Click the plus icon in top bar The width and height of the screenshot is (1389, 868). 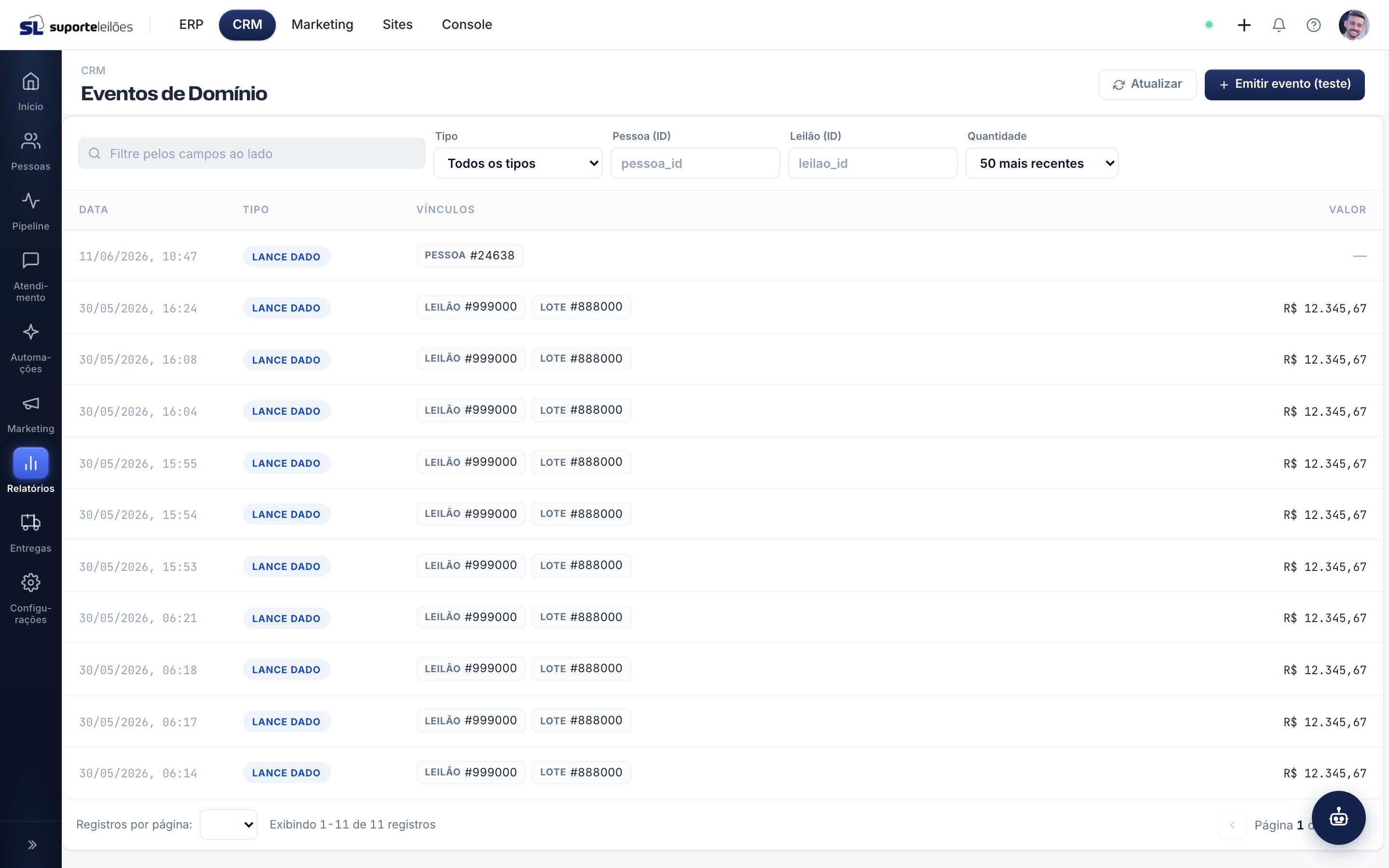1244,25
